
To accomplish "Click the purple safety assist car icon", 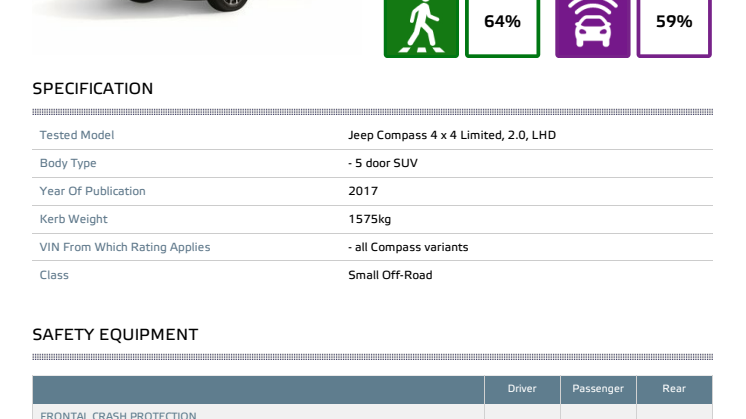I will click(x=592, y=29).
